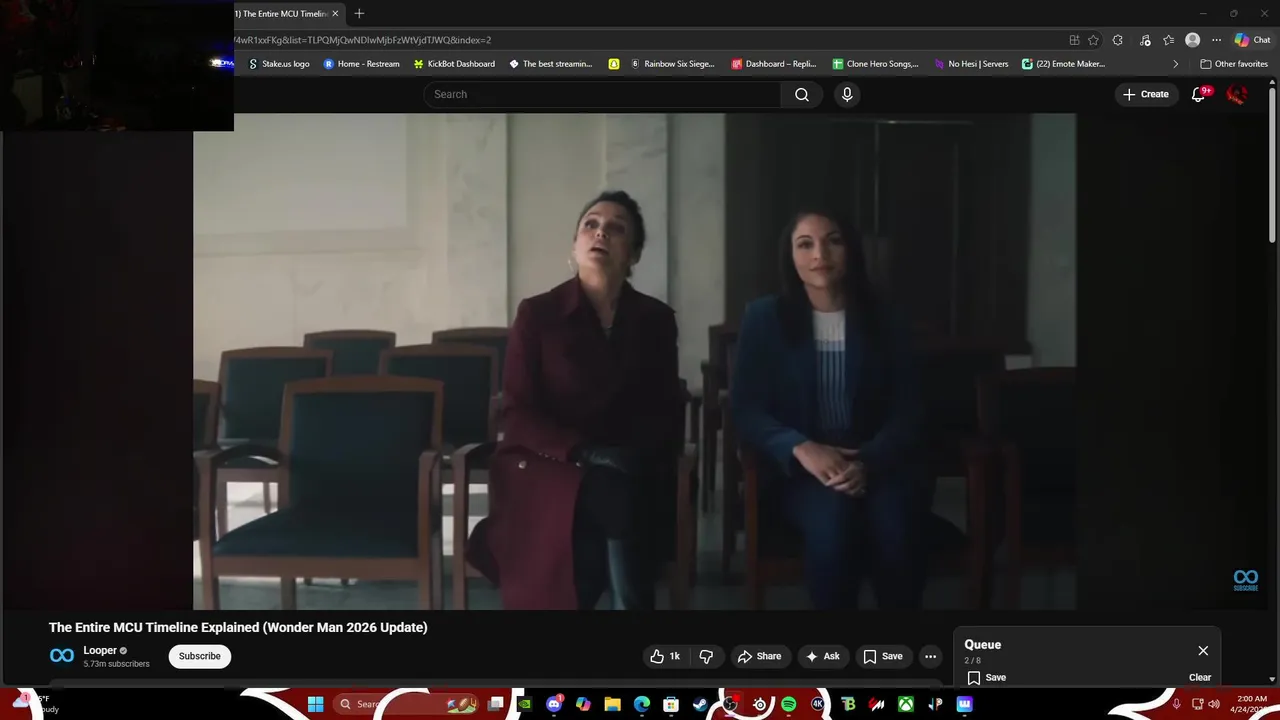This screenshot has height=720, width=1280.
Task: Open the Windows Start menu
Action: tap(316, 704)
